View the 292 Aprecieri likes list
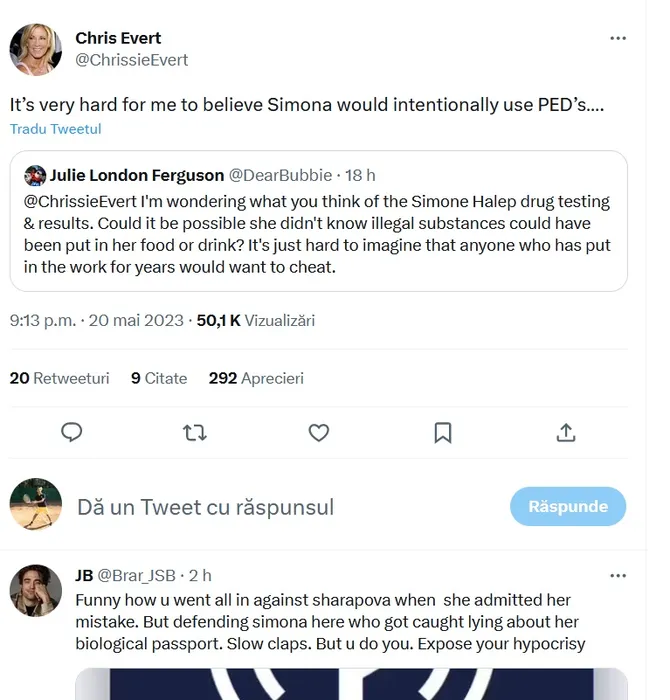This screenshot has width=670, height=700. click(x=256, y=378)
